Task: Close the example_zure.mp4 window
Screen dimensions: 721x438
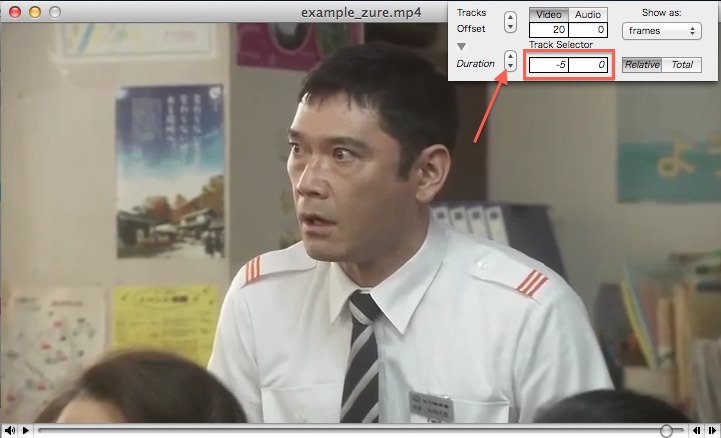Action: click(15, 12)
